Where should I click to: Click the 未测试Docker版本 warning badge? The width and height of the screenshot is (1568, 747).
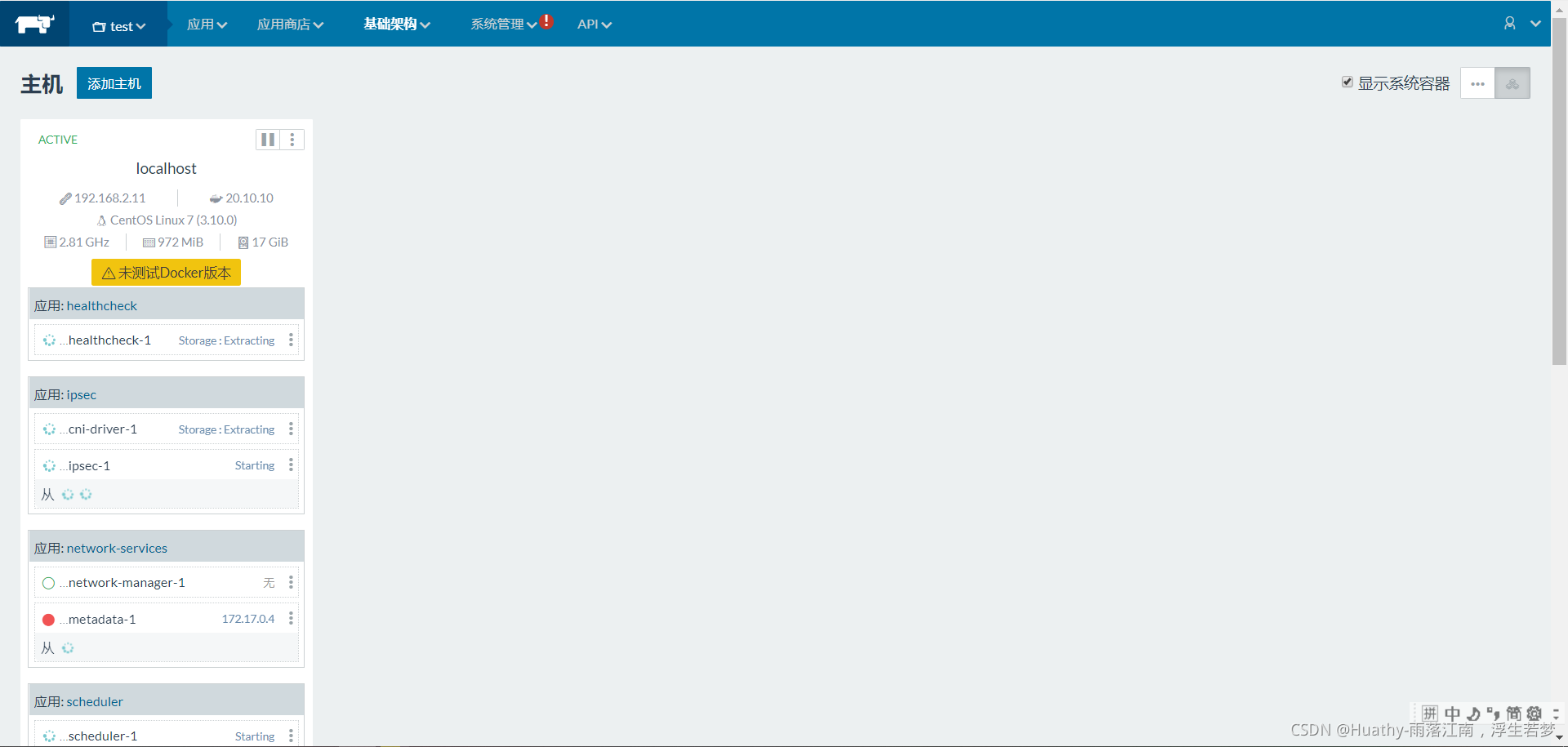click(166, 273)
